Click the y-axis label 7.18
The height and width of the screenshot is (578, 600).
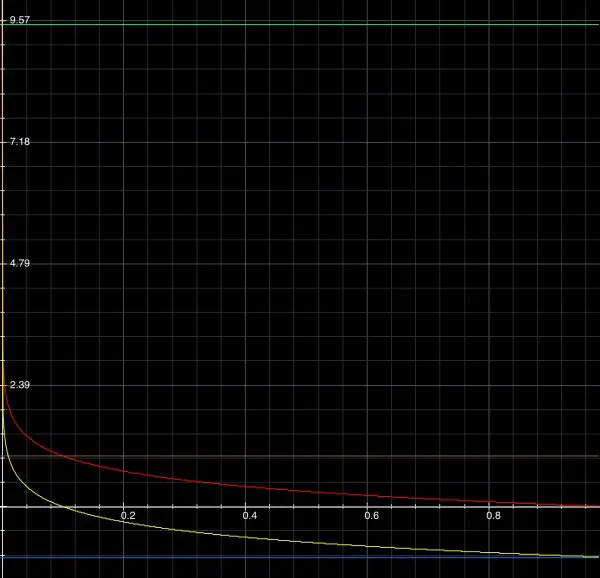click(20, 142)
